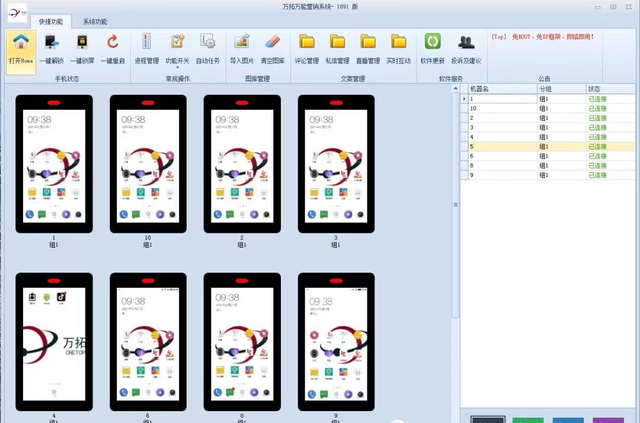
Task: Open 进程管理 process manager
Action: 146,46
